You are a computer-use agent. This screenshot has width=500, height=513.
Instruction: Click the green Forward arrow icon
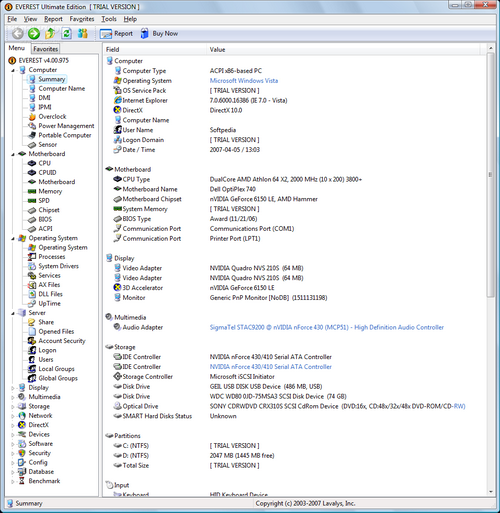pyautogui.click(x=34, y=33)
